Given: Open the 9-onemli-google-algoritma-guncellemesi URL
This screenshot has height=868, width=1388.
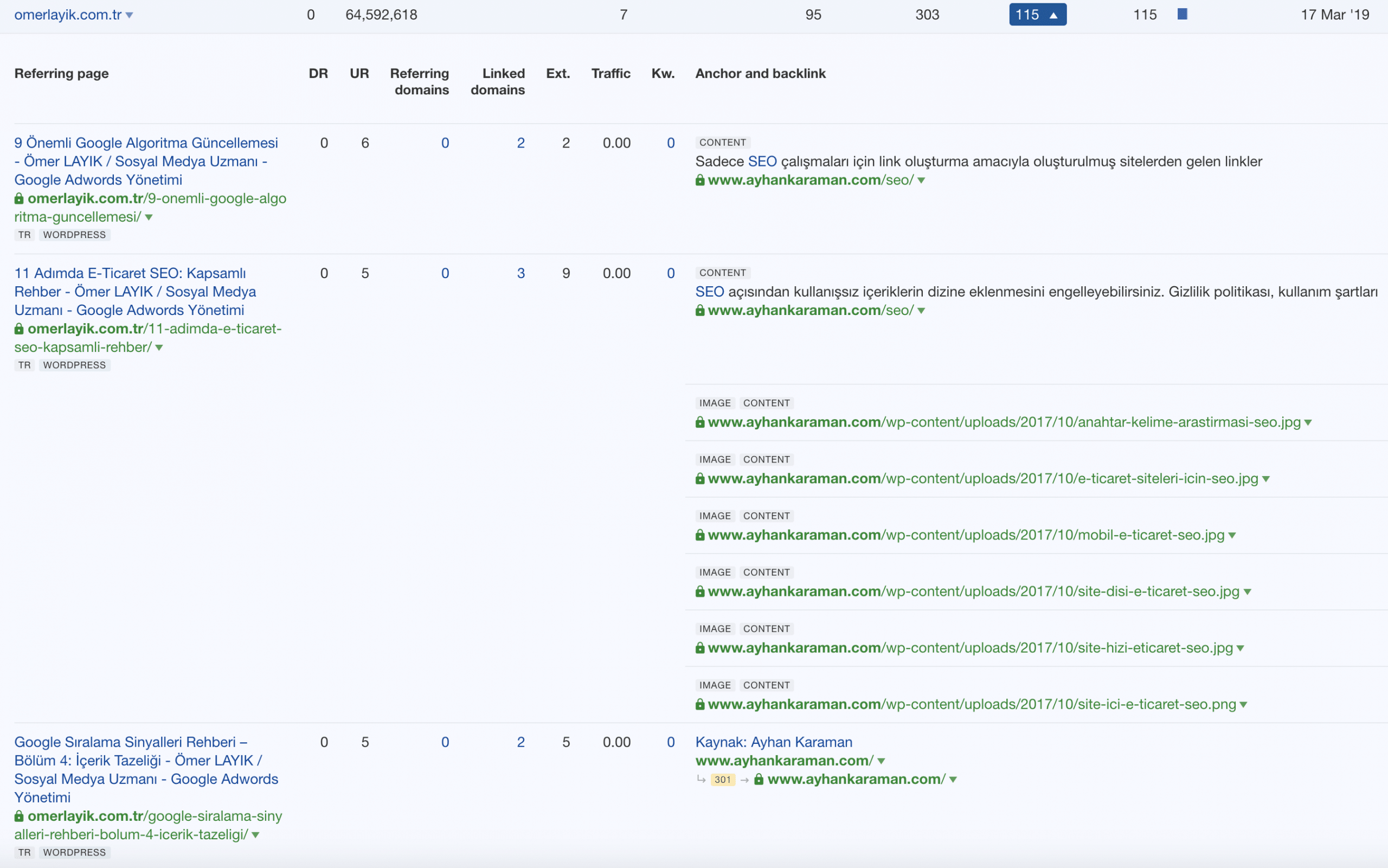Looking at the screenshot, I should point(150,208).
